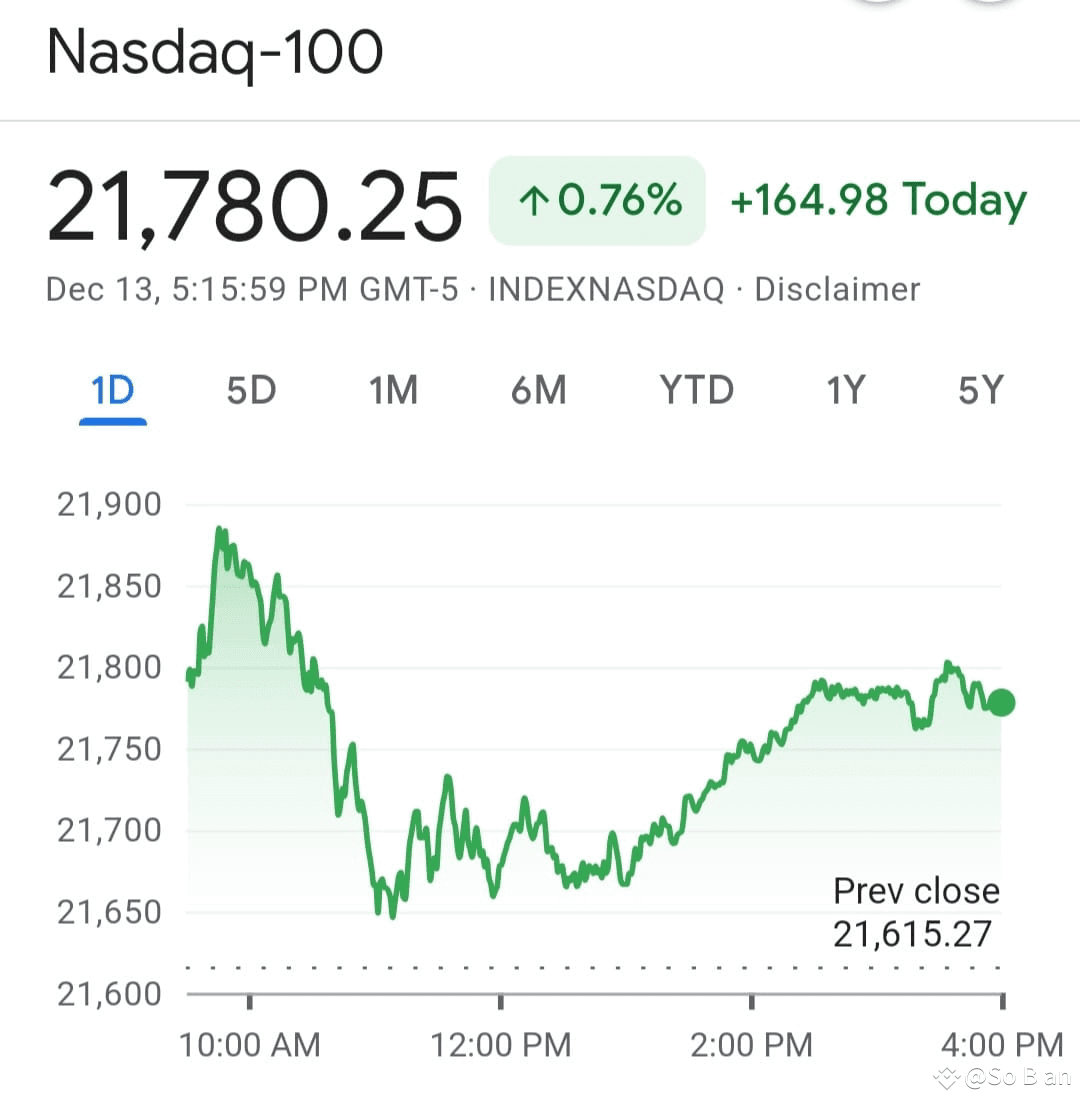Select the 1M chart period
This screenshot has height=1099, width=1080.
394,391
